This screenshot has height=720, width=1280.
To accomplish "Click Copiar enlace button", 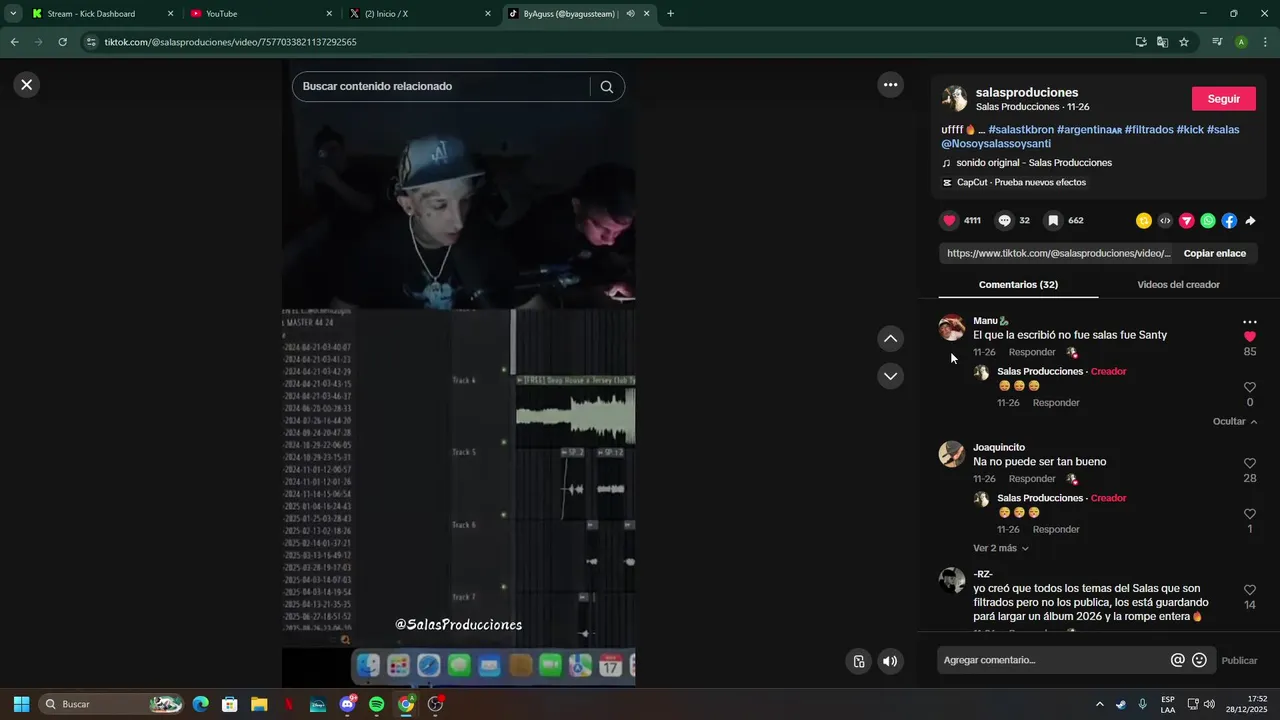I will [x=1214, y=254].
